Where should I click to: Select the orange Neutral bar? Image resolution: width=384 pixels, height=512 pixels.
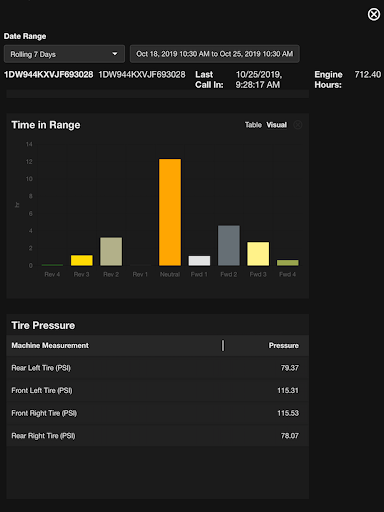pyautogui.click(x=170, y=212)
